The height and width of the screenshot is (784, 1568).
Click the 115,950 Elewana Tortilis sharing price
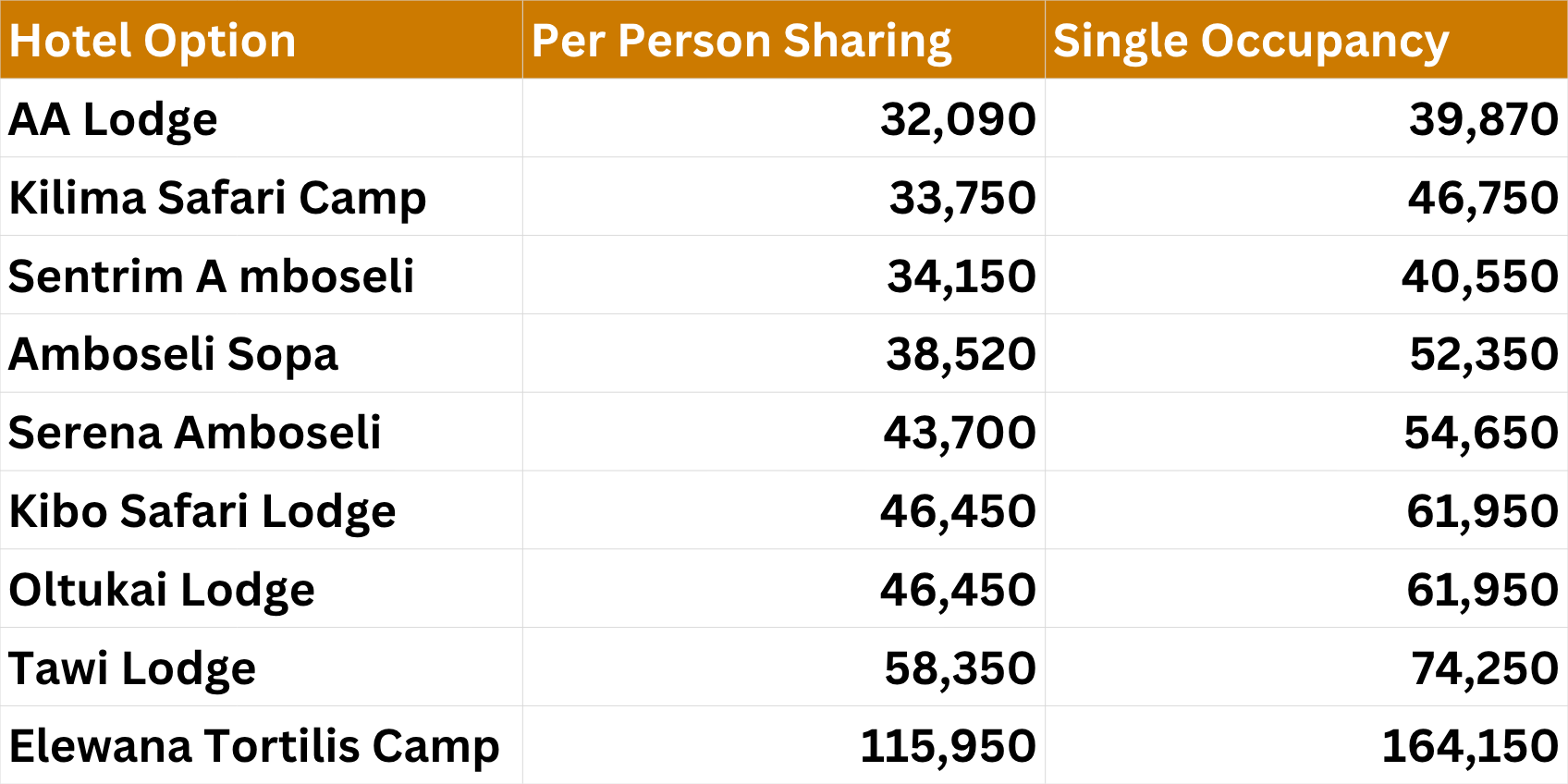[948, 746]
